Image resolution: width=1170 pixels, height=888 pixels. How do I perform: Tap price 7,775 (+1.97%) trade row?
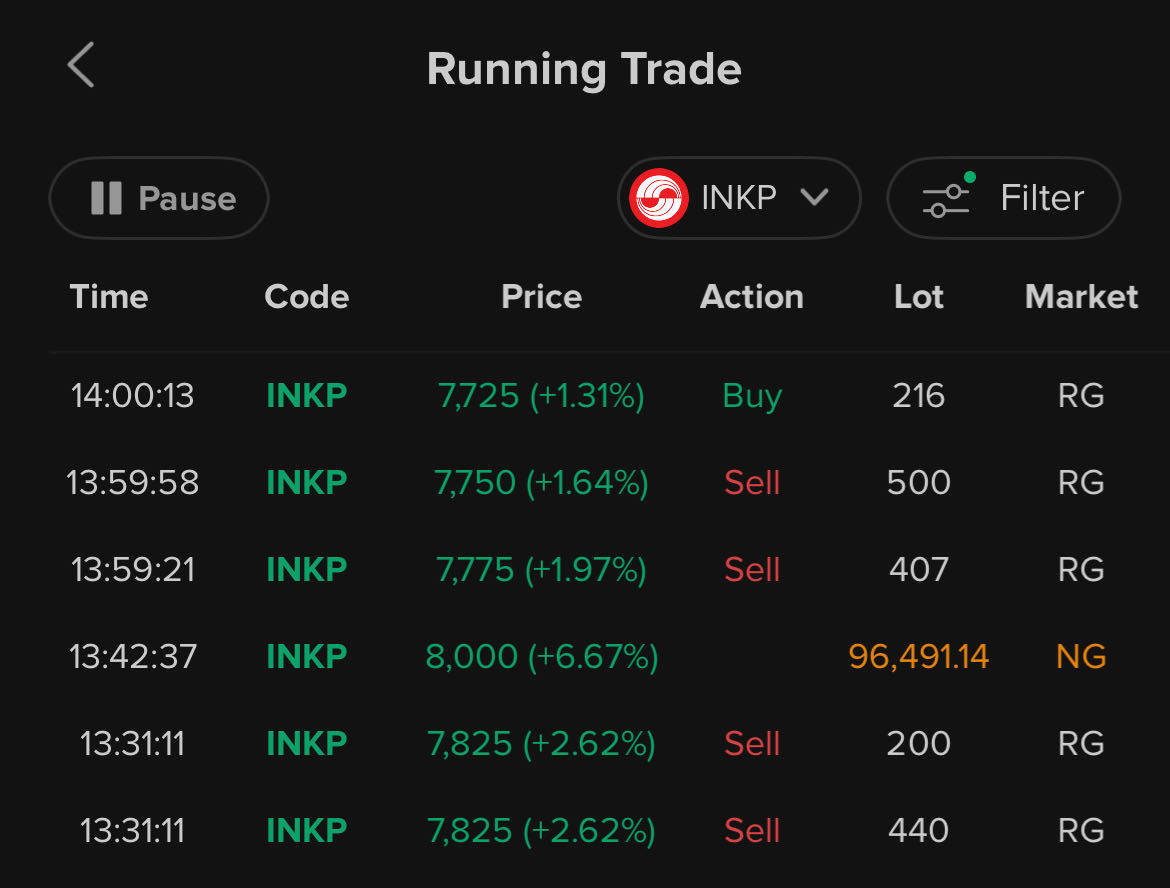coord(541,570)
